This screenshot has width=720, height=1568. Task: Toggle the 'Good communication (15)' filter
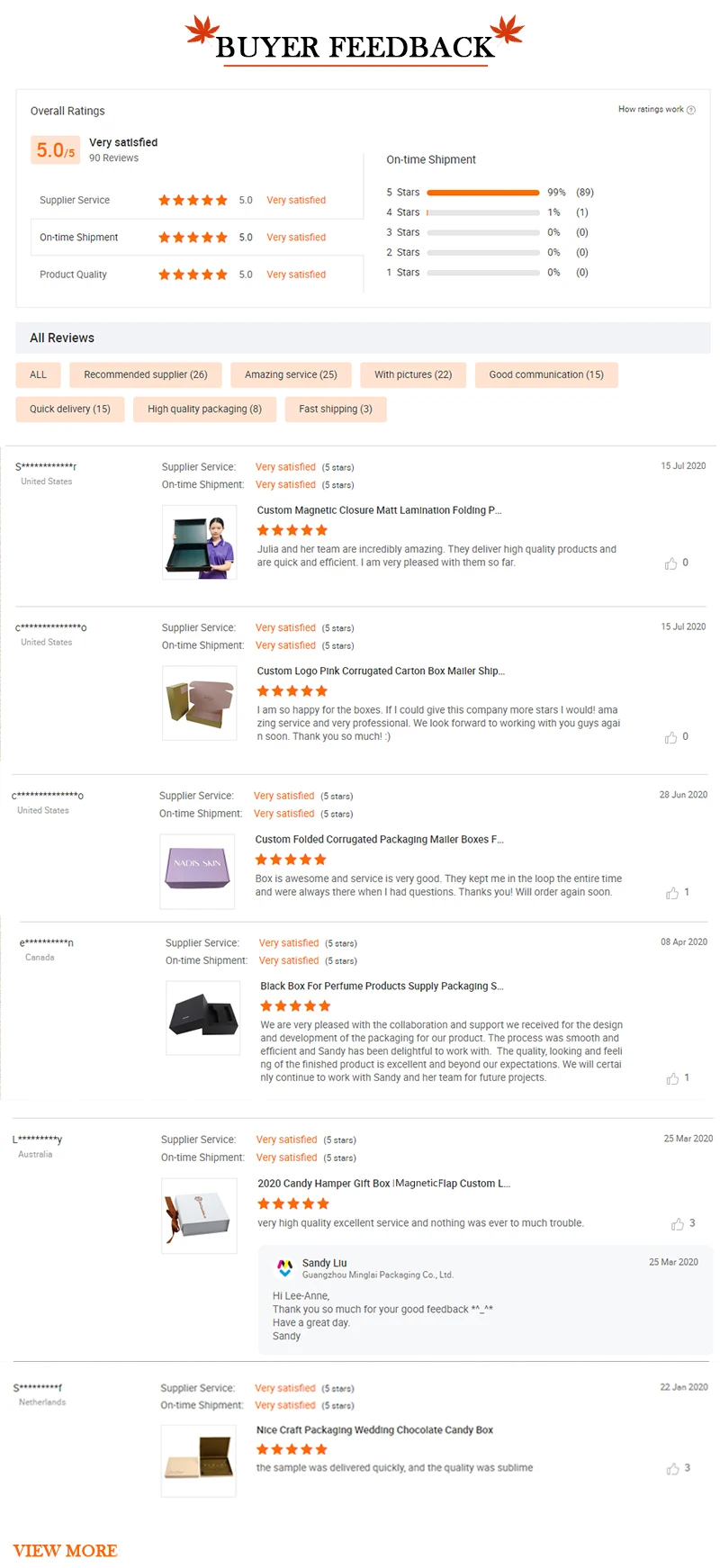(x=546, y=374)
